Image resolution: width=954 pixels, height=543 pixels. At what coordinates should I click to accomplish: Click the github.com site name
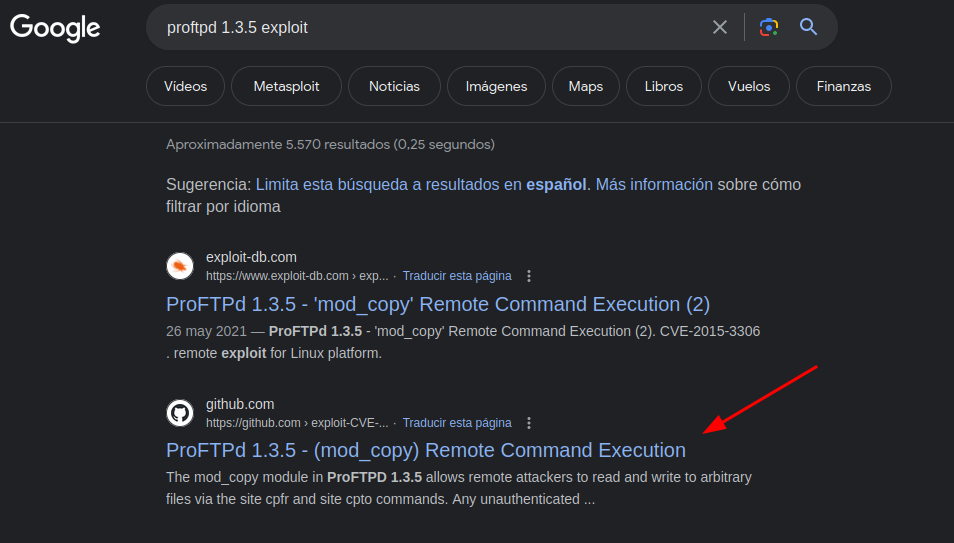click(240, 404)
